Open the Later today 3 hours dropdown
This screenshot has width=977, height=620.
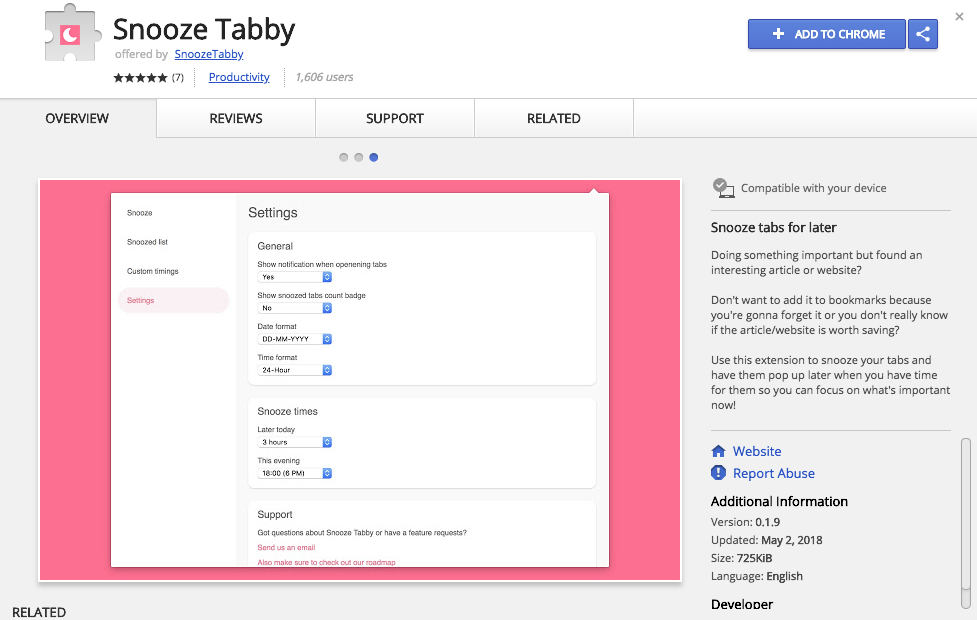pos(295,442)
